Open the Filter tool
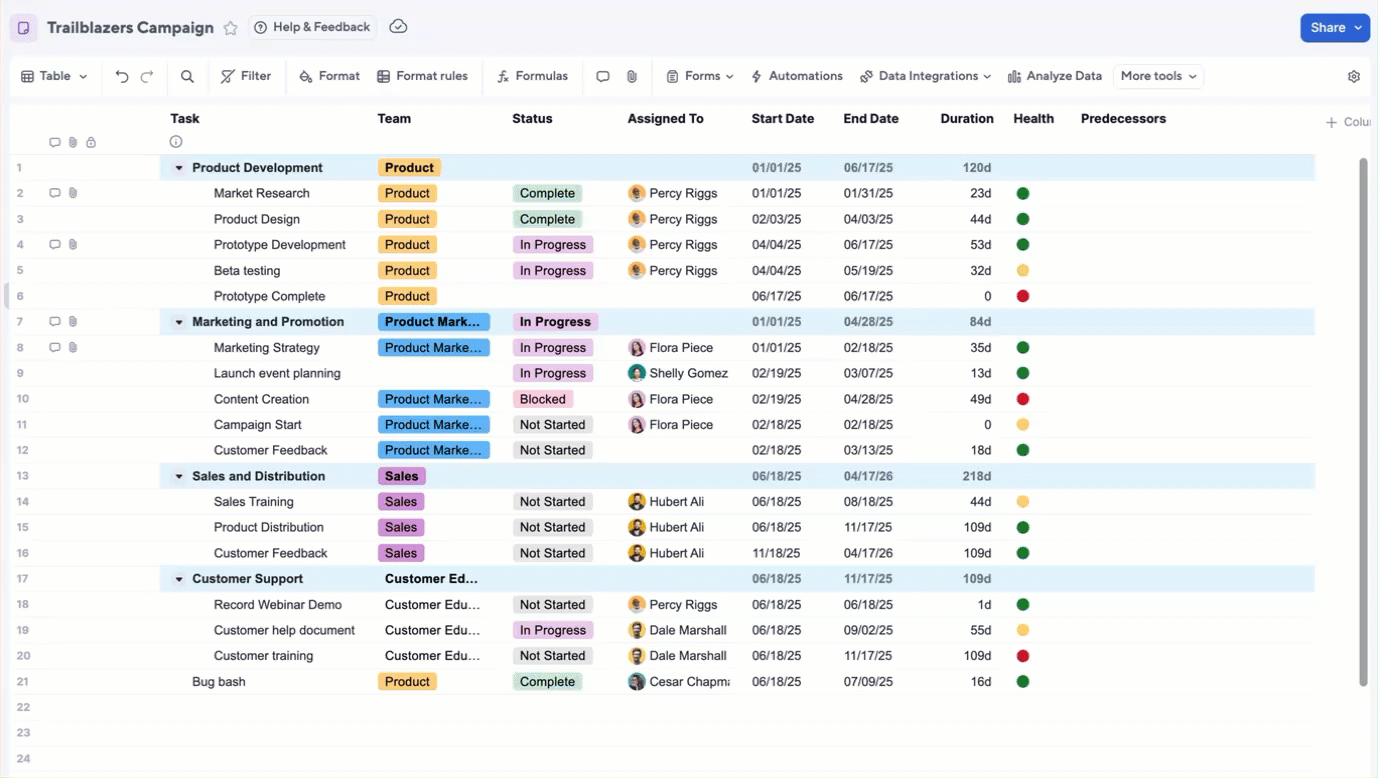The height and width of the screenshot is (778, 1378). pos(246,75)
